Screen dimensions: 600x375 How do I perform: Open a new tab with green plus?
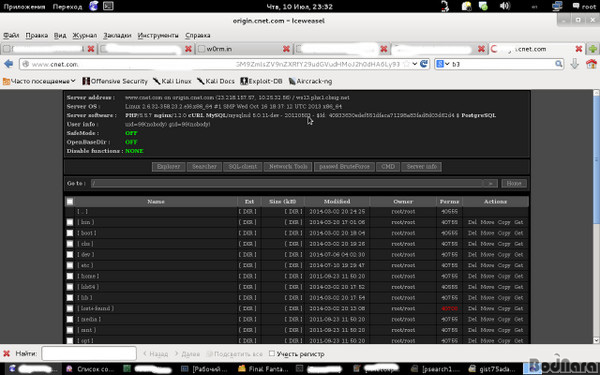(x=593, y=49)
